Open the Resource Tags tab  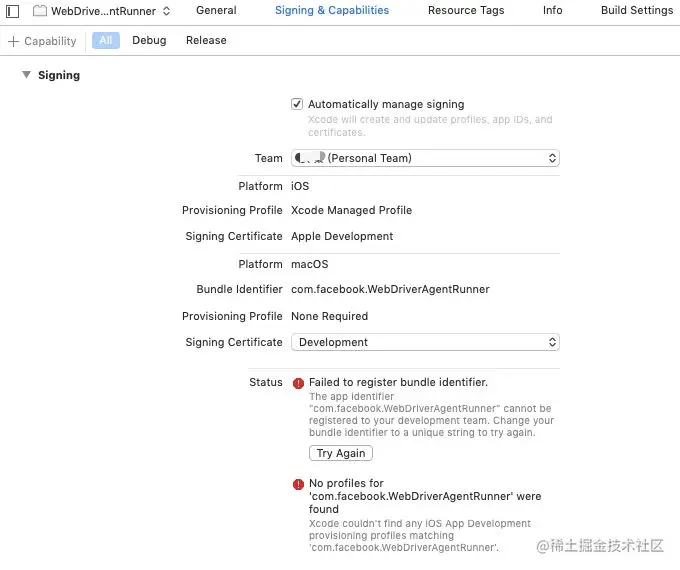point(466,10)
